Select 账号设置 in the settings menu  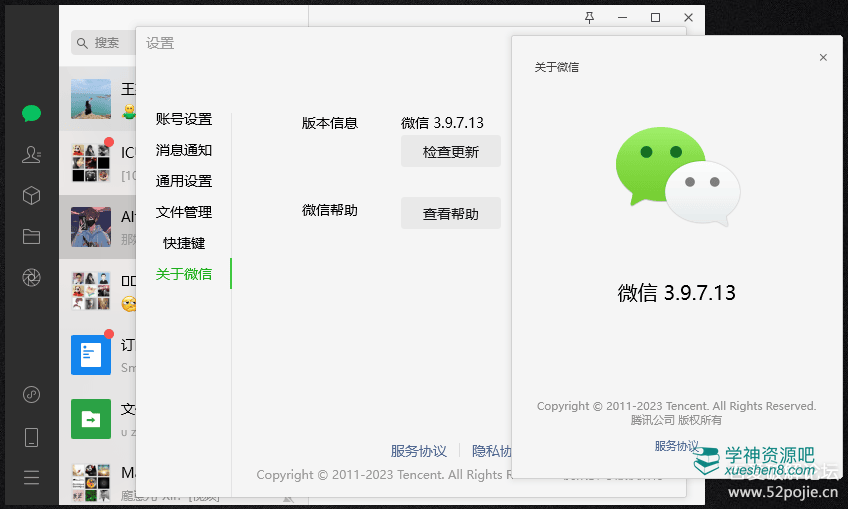[x=184, y=119]
